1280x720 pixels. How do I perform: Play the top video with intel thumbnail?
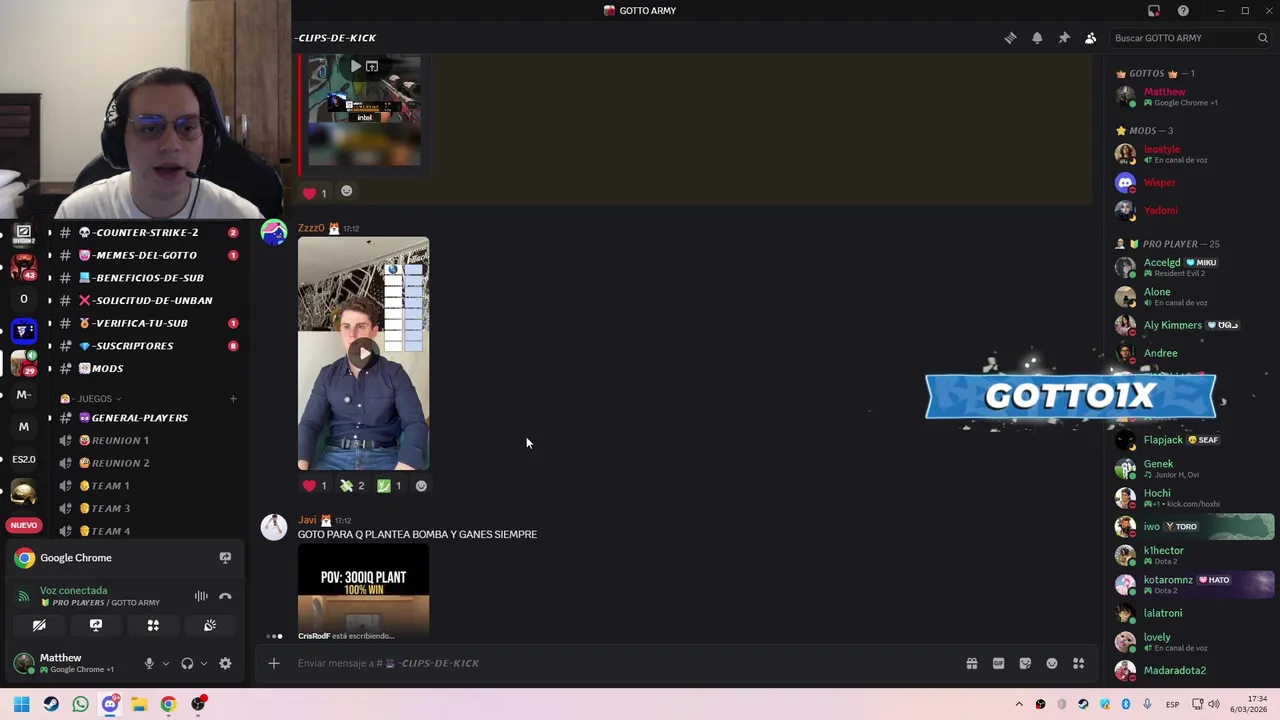[355, 66]
